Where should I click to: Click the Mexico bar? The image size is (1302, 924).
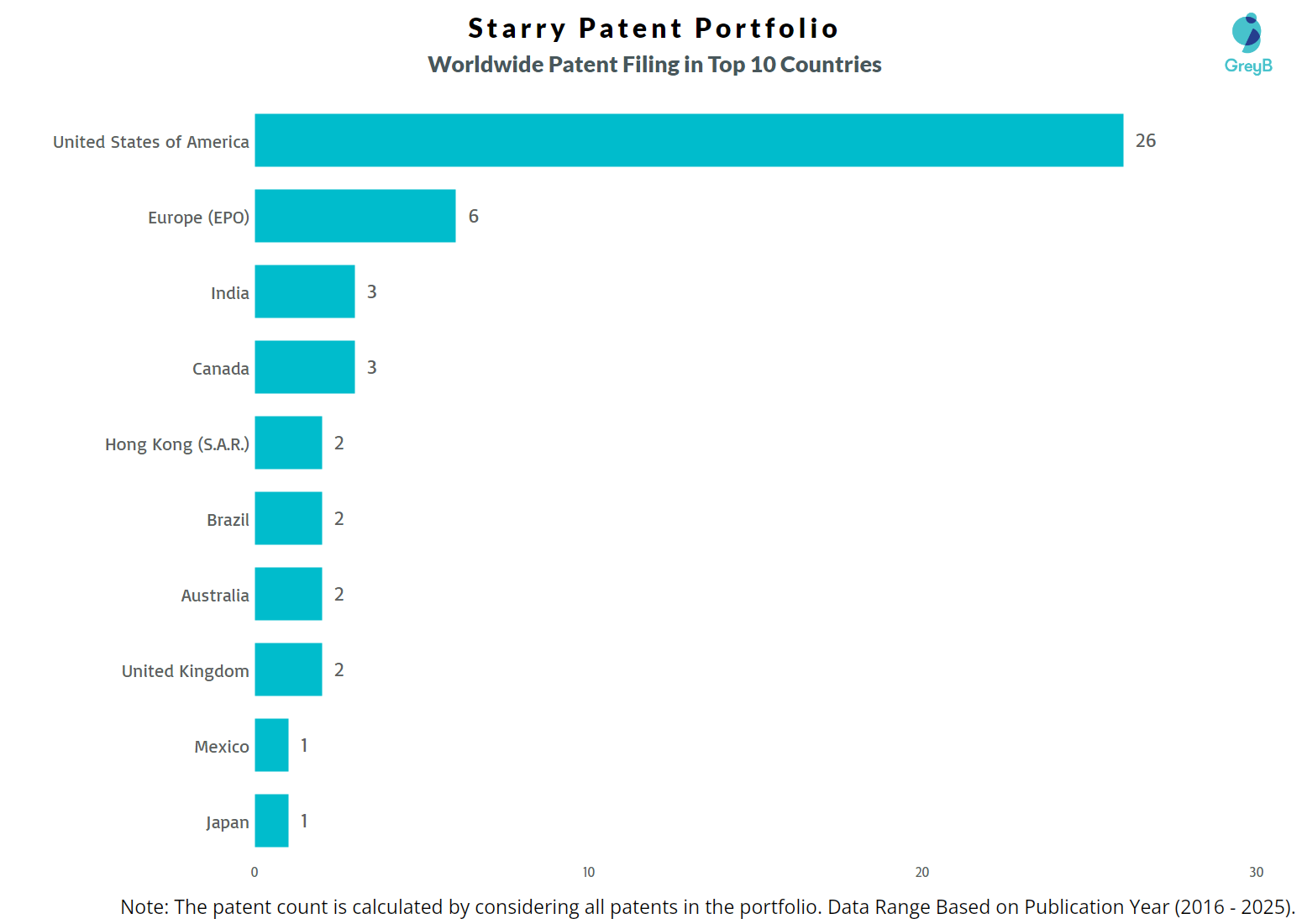(271, 745)
